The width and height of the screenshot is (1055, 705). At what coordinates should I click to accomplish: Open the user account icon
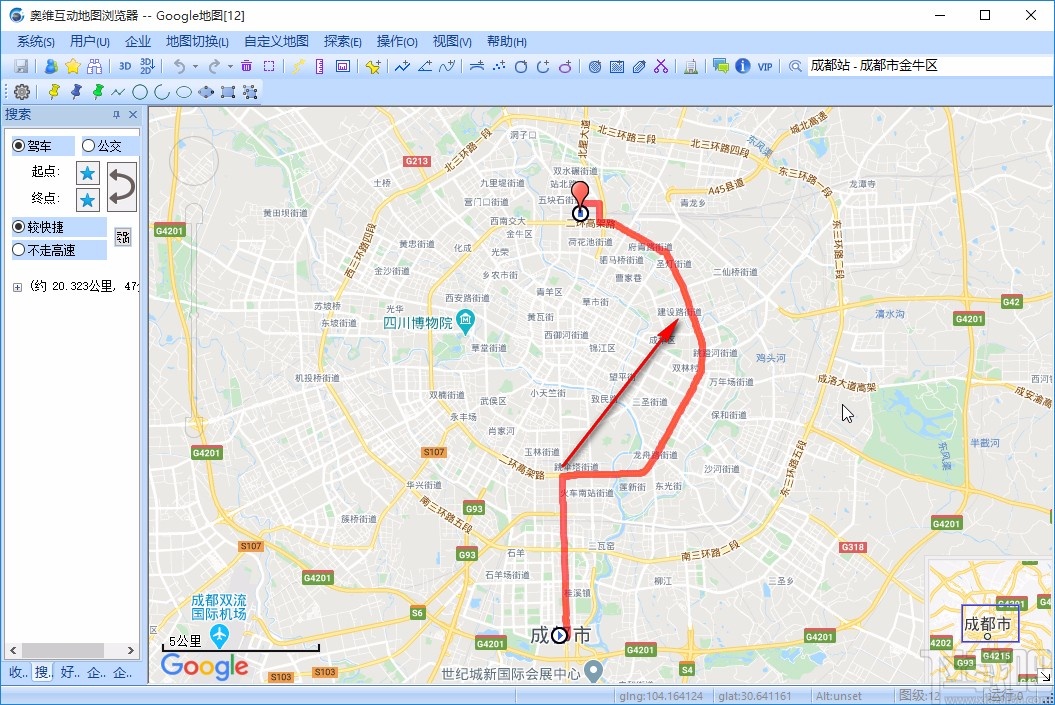51,66
